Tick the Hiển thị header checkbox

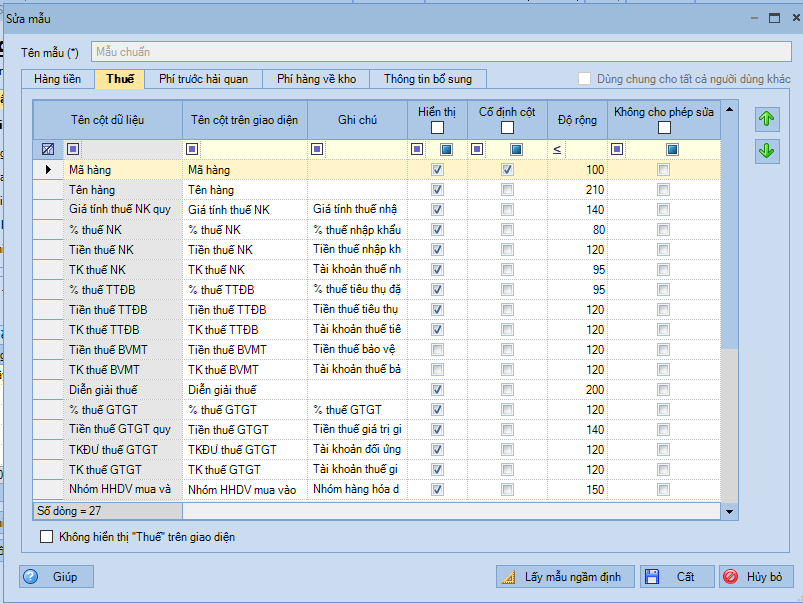[x=437, y=127]
